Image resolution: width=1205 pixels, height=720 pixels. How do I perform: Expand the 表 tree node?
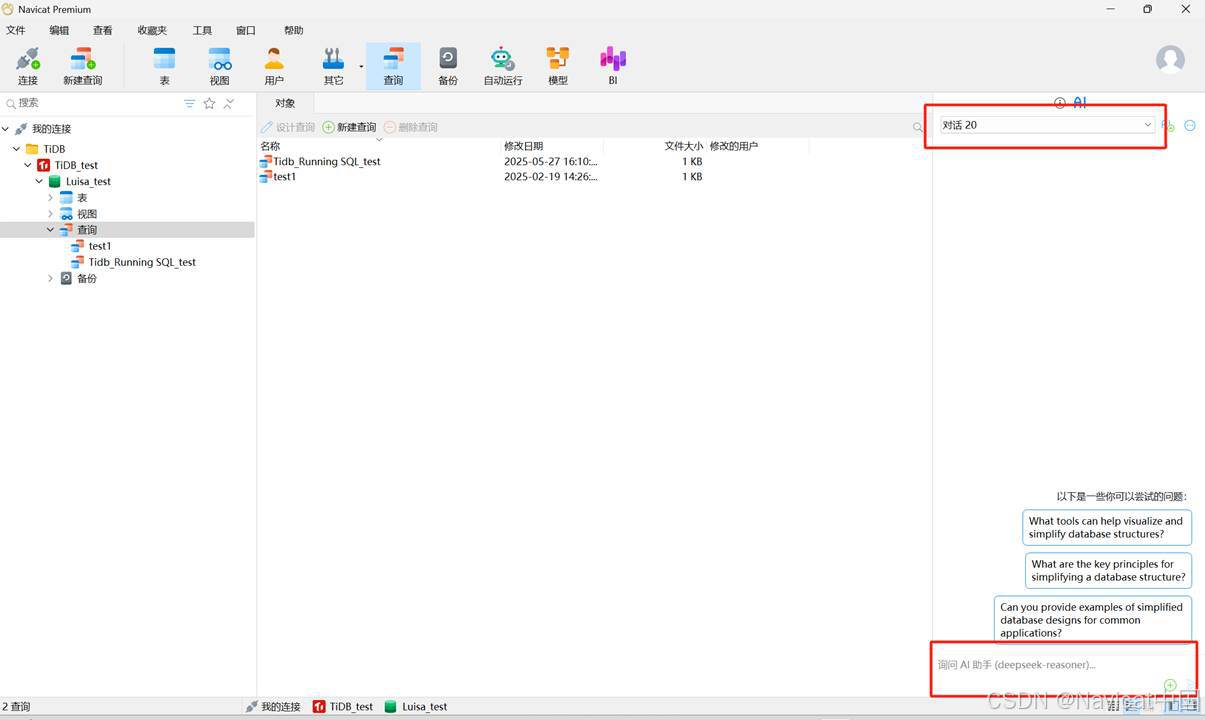tap(51, 198)
